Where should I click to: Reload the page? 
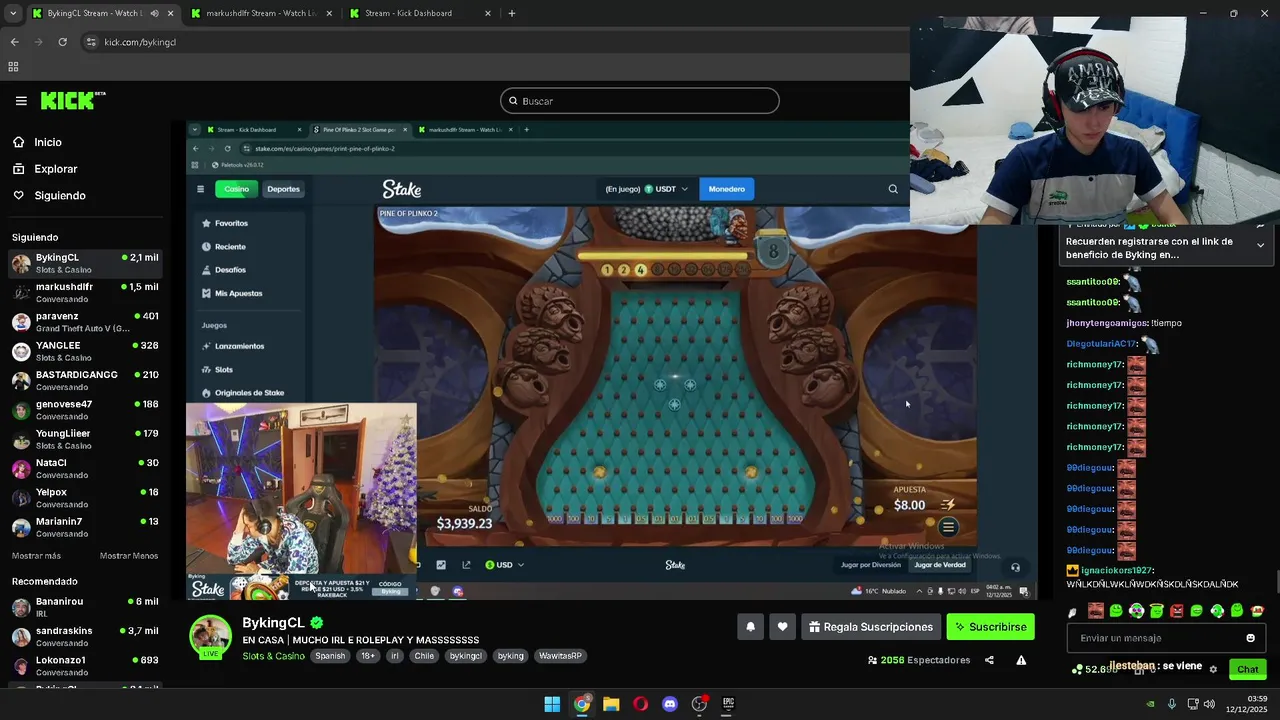[62, 42]
